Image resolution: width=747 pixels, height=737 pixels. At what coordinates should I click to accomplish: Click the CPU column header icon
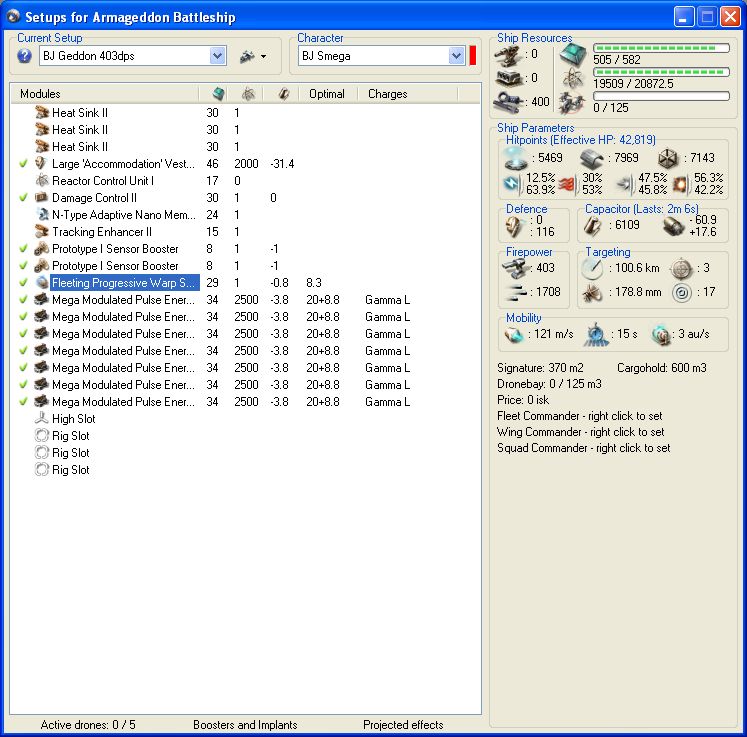tap(218, 93)
